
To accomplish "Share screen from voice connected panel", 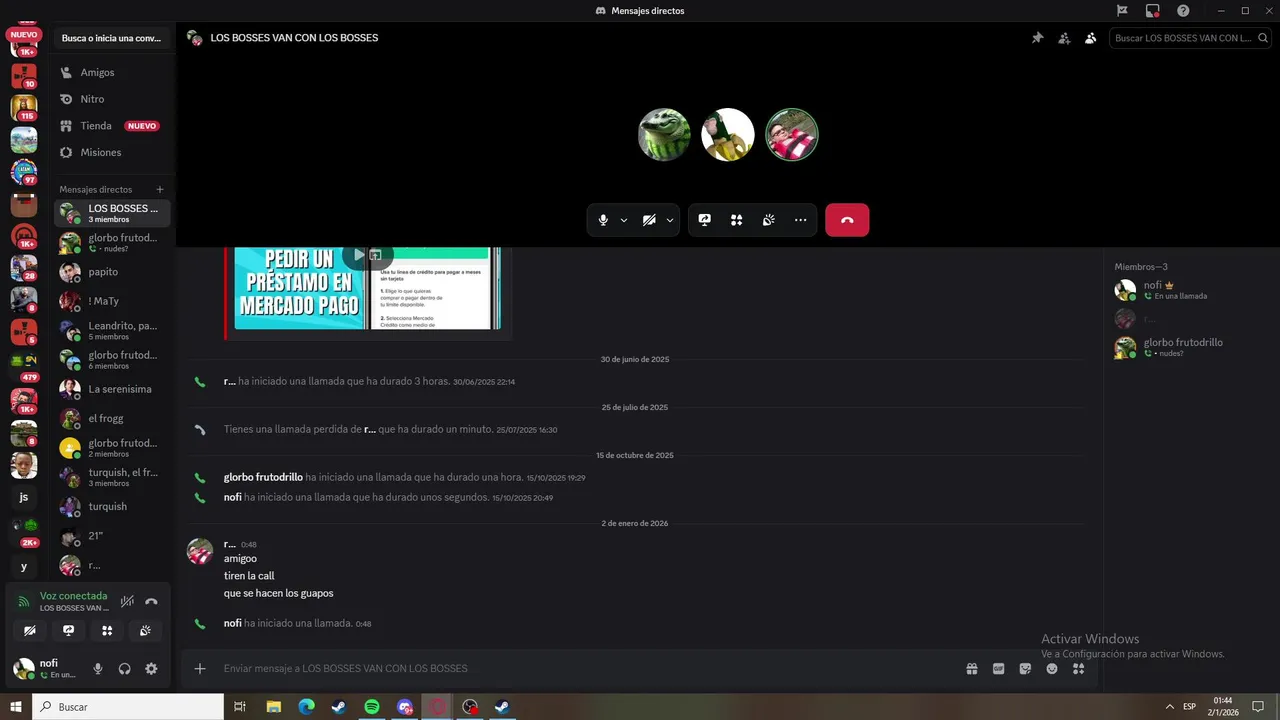I will [x=68, y=630].
